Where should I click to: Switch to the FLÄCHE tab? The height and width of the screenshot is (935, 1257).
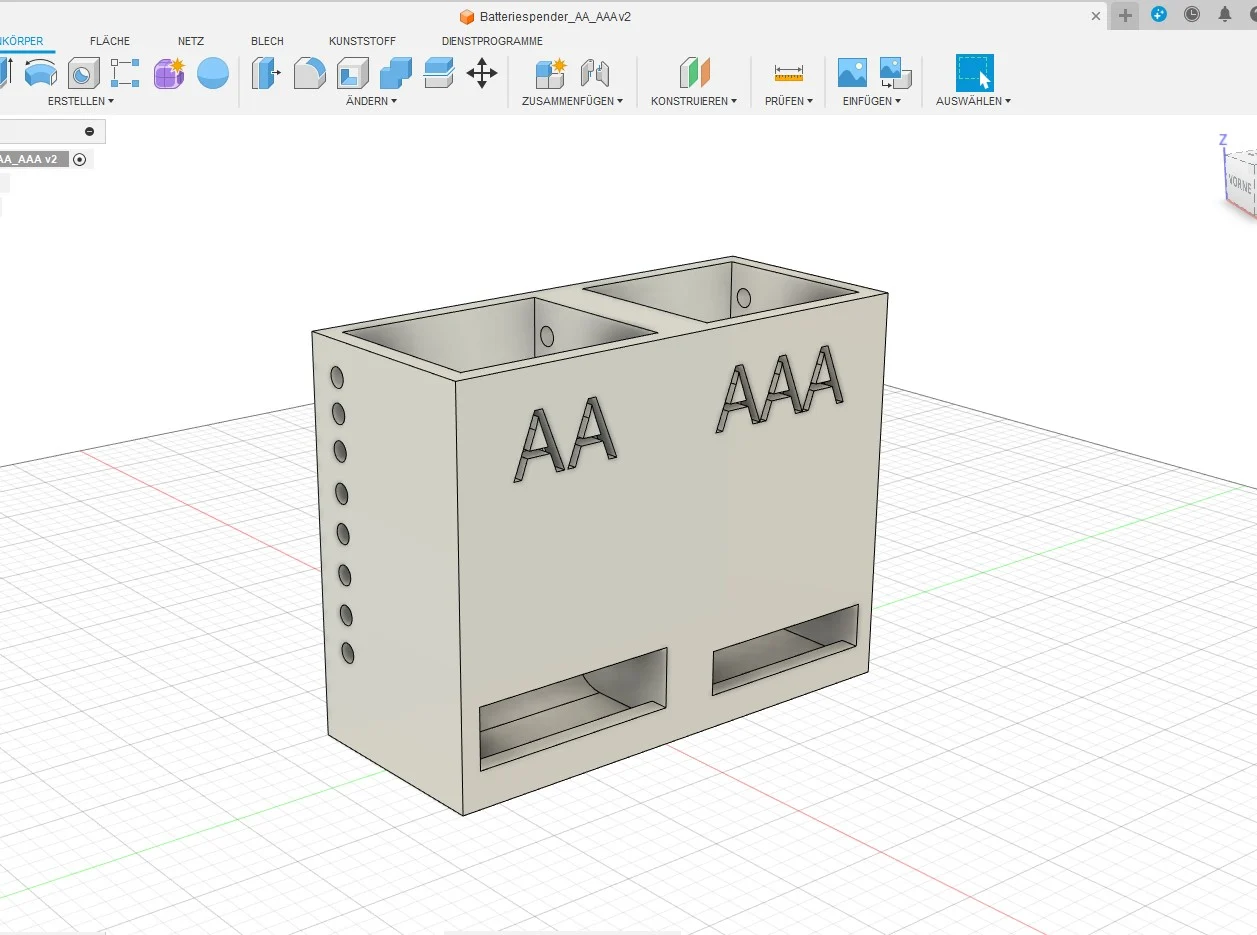coord(110,41)
